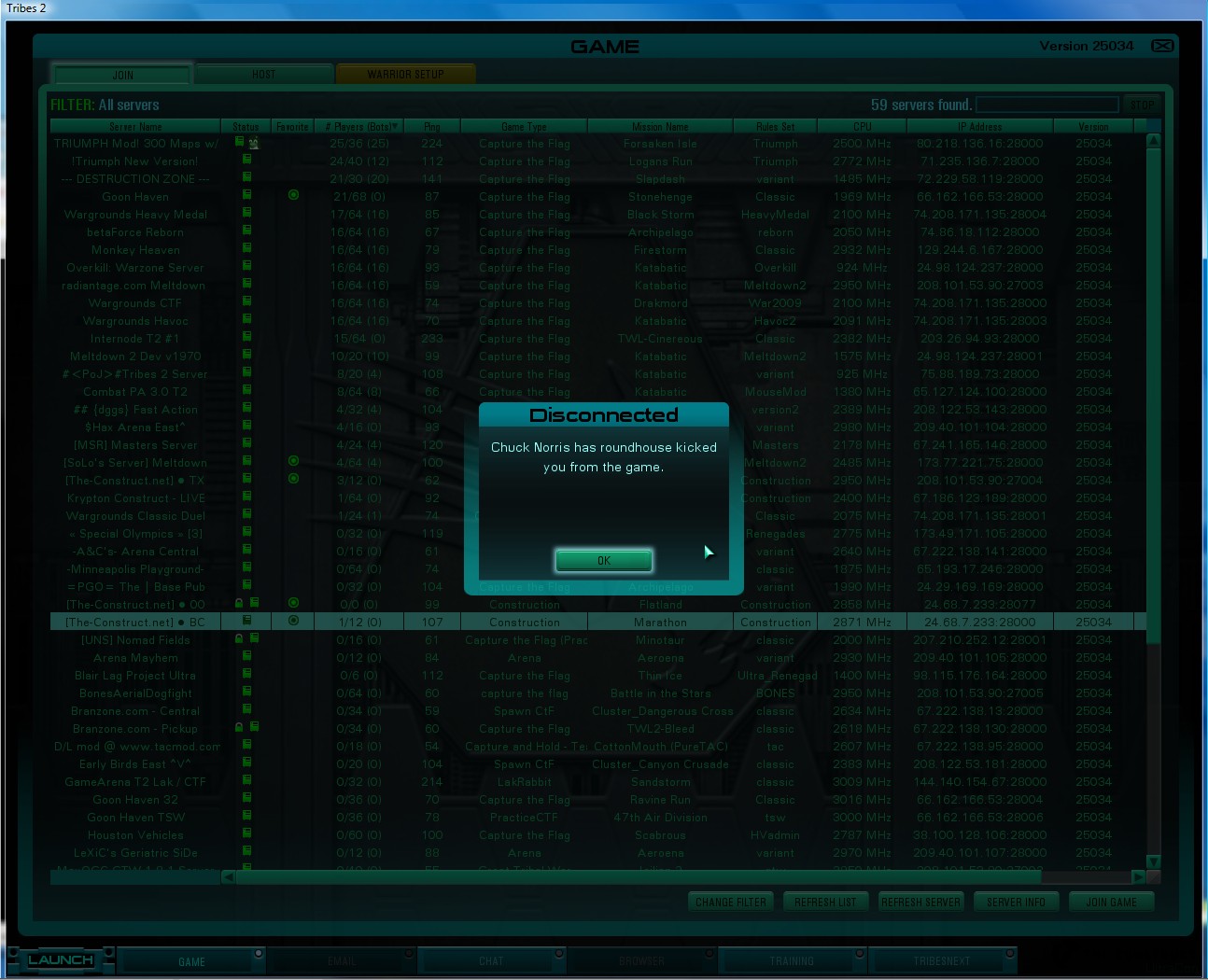Click the status icon on Arena Mayhem row
Image resolution: width=1208 pixels, height=980 pixels.
coord(246,656)
